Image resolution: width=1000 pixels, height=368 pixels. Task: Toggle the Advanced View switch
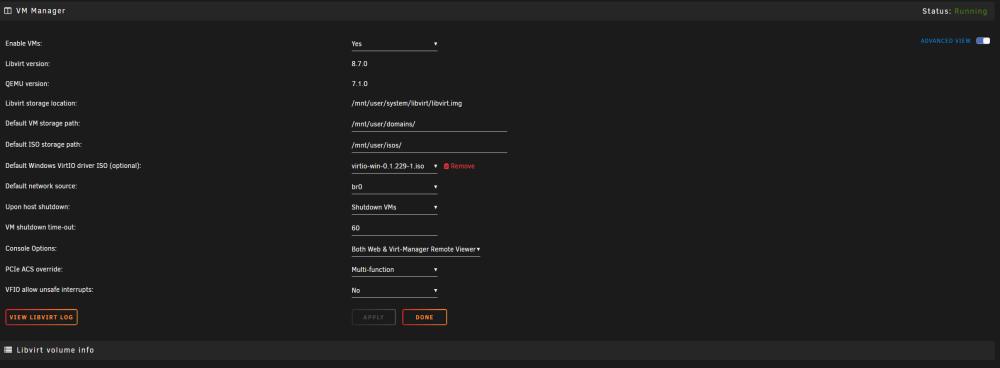(x=983, y=41)
